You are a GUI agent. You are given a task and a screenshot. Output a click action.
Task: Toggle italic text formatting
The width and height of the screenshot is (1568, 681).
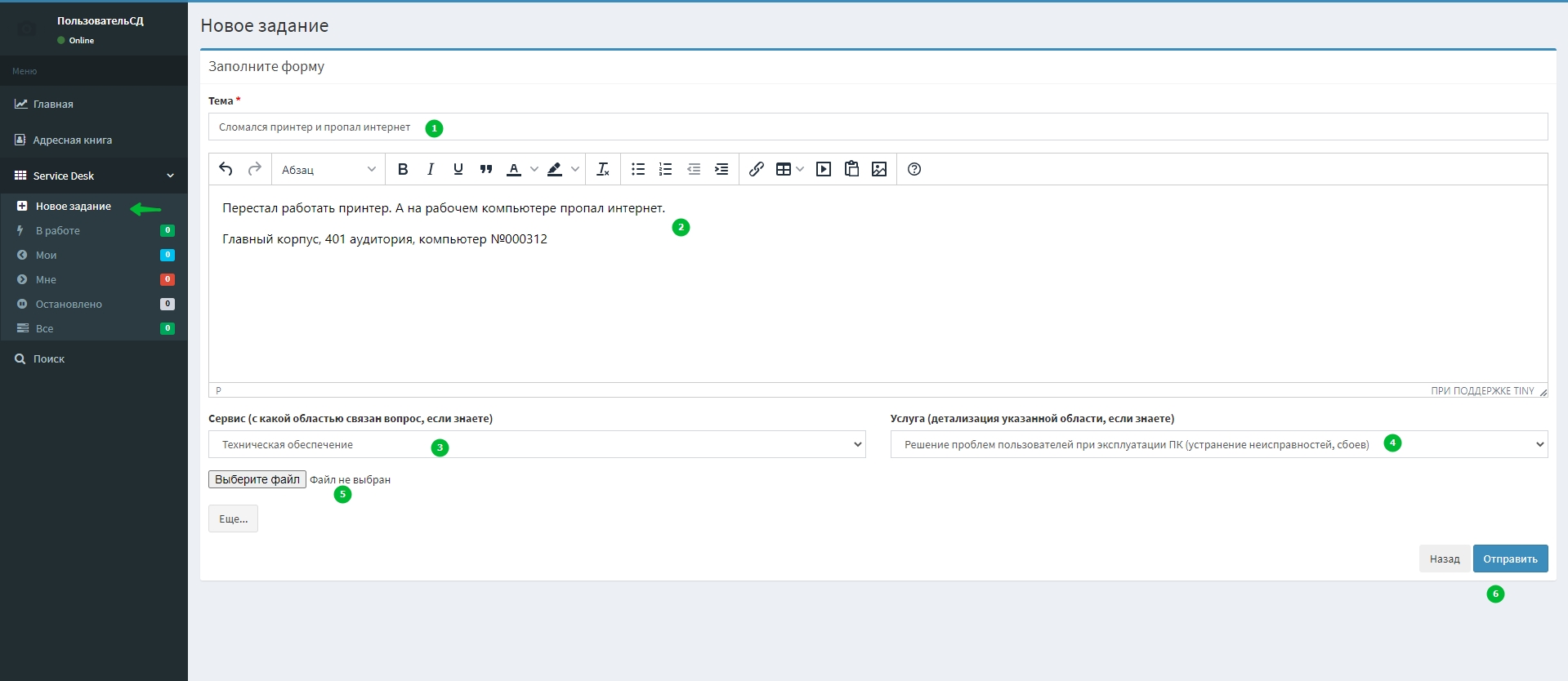point(431,169)
